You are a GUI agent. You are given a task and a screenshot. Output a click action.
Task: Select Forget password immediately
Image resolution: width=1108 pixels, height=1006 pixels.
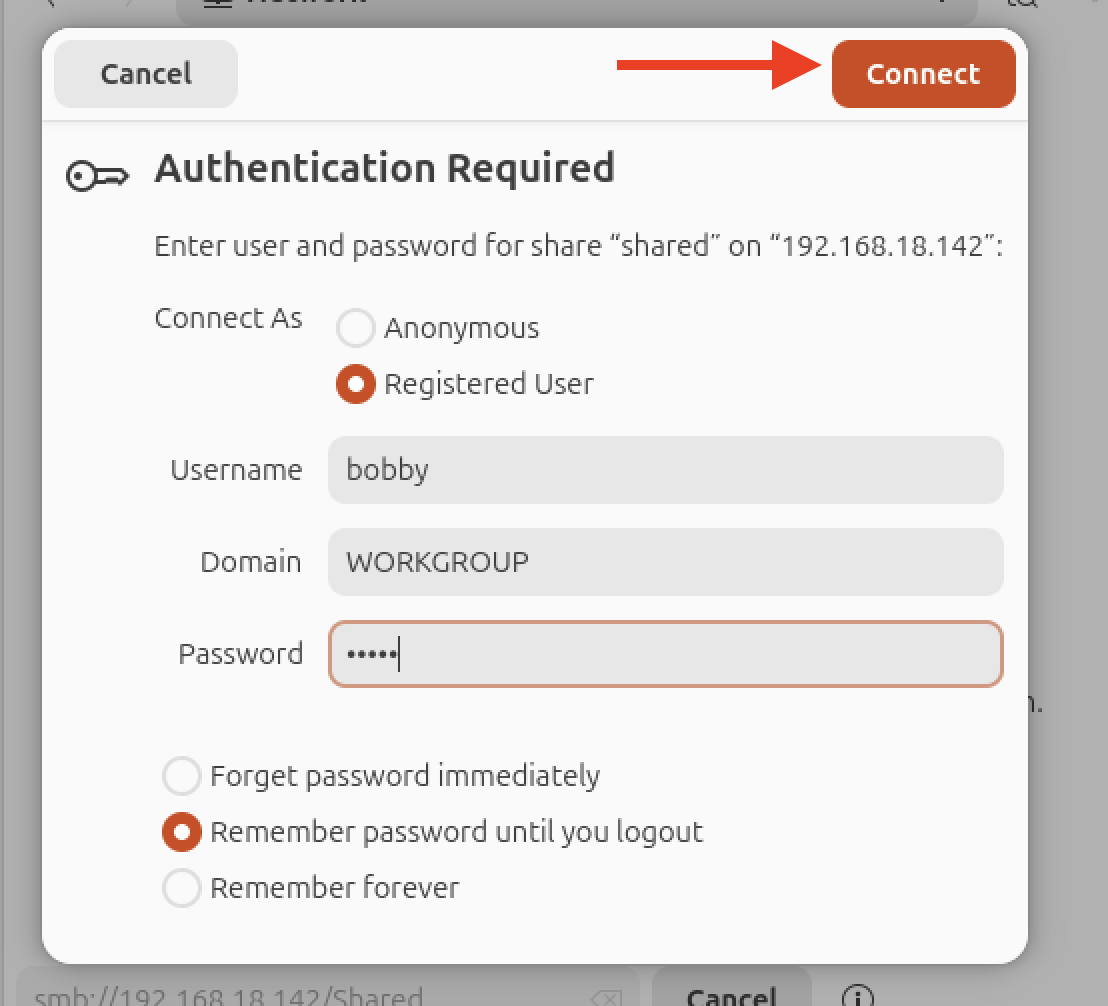pyautogui.click(x=182, y=776)
